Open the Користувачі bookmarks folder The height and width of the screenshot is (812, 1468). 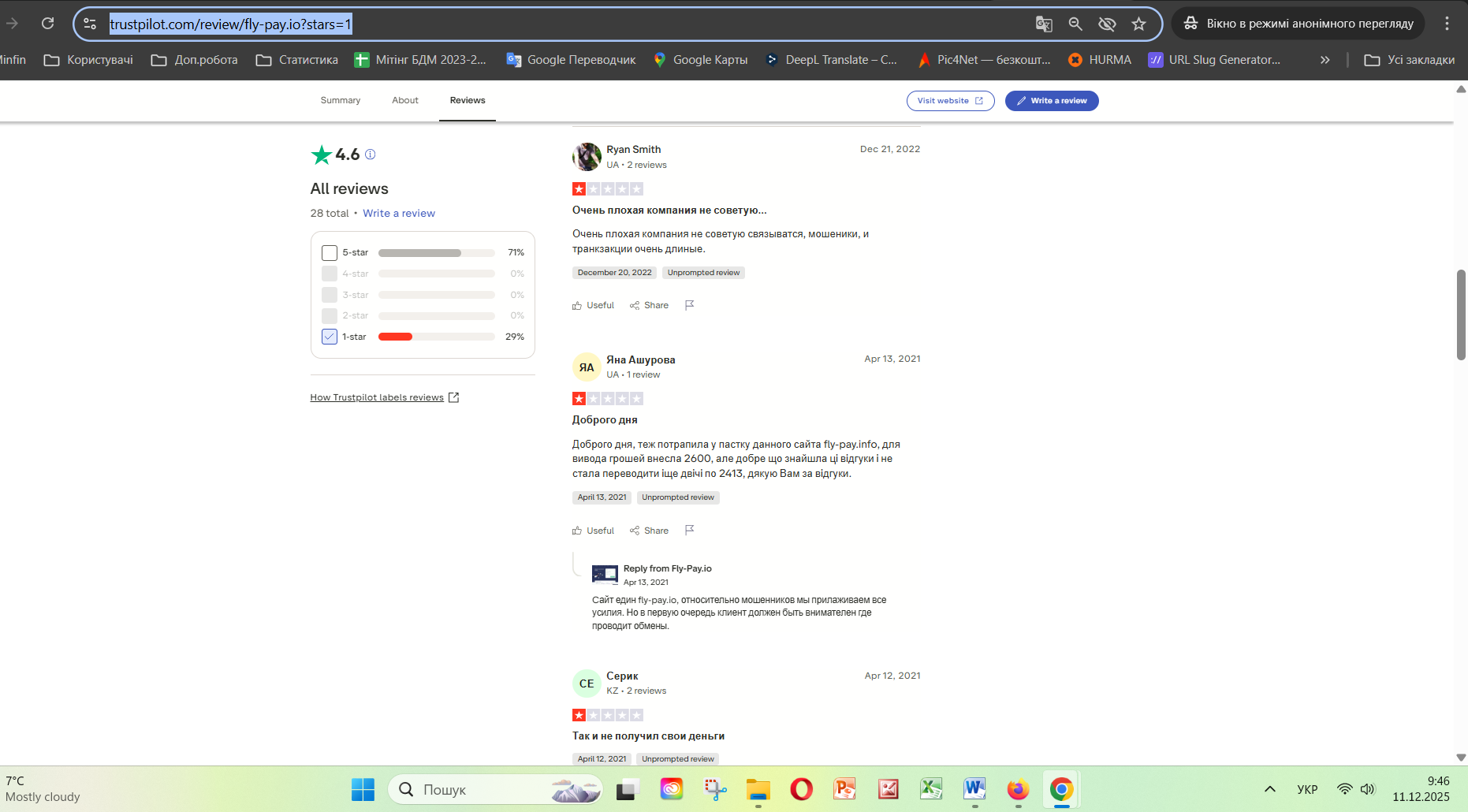pyautogui.click(x=88, y=60)
